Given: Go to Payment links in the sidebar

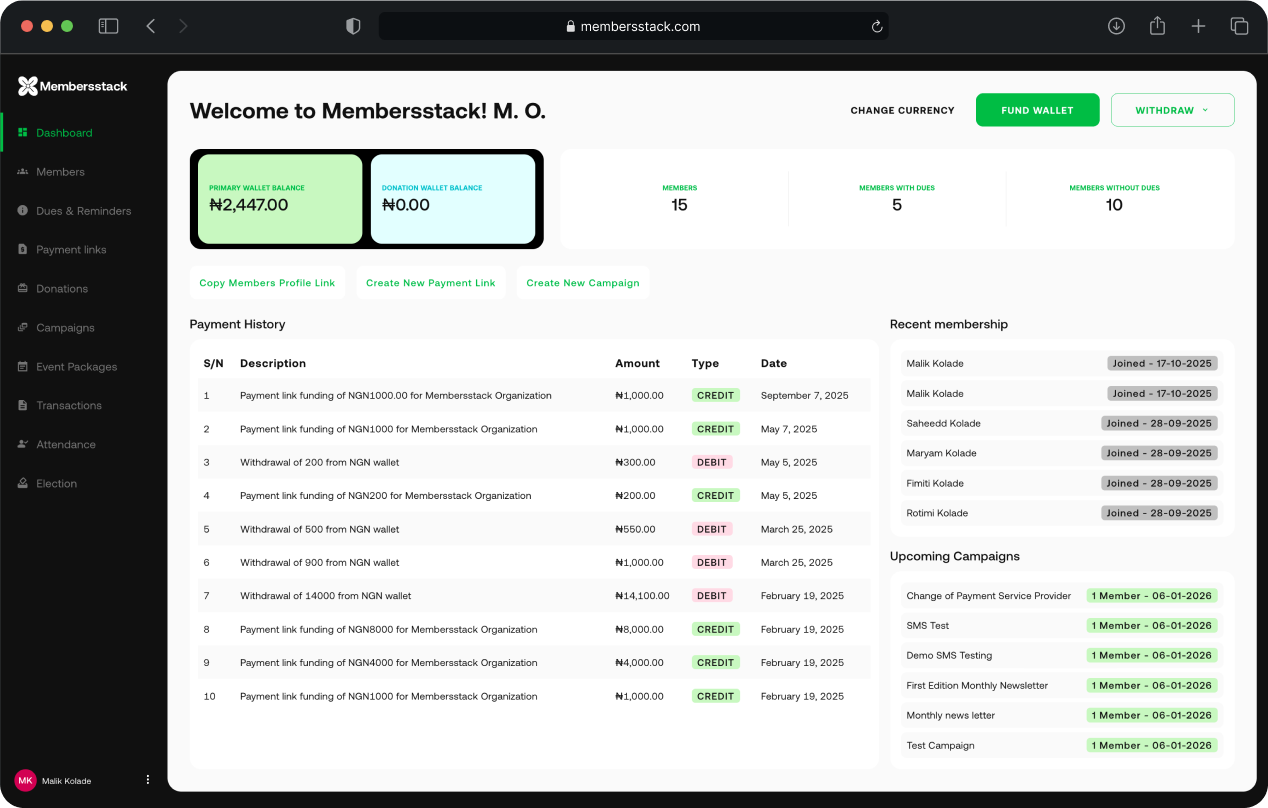Looking at the screenshot, I should (71, 250).
